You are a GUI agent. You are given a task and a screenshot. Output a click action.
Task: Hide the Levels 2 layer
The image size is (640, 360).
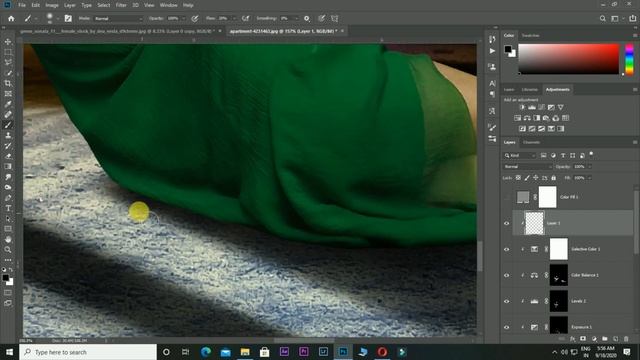point(507,301)
